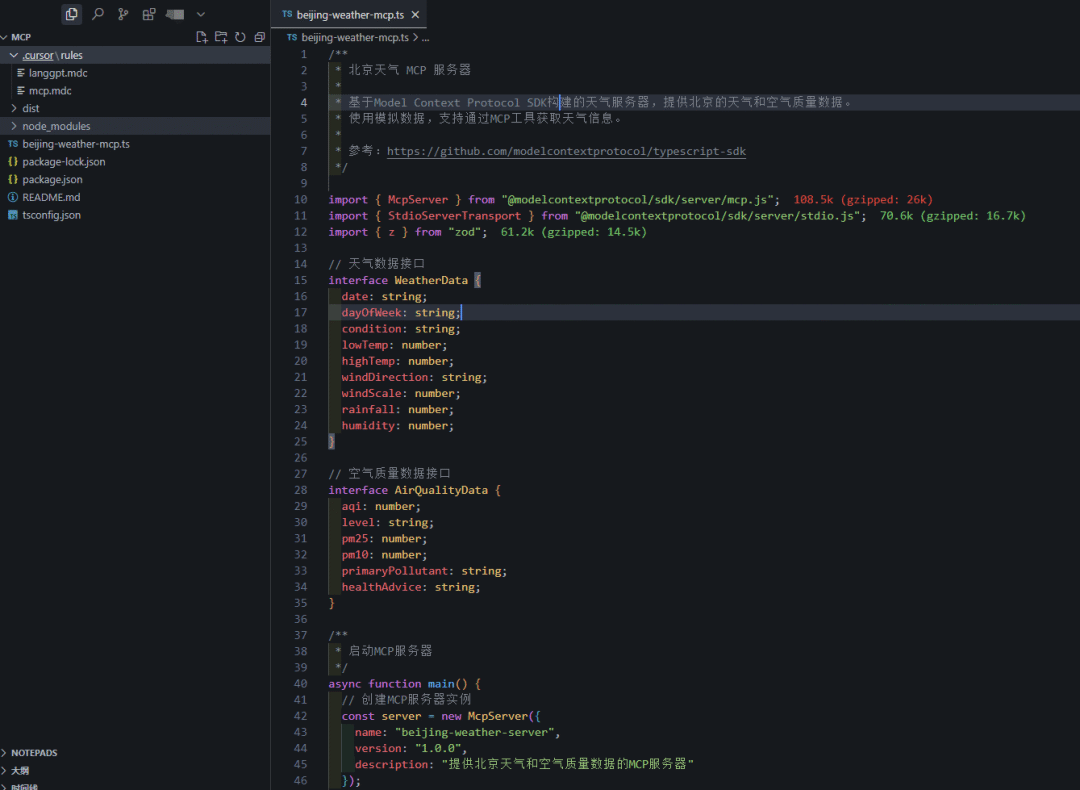Click the WeatherData interface name
Viewport: 1080px width, 790px height.
click(431, 280)
